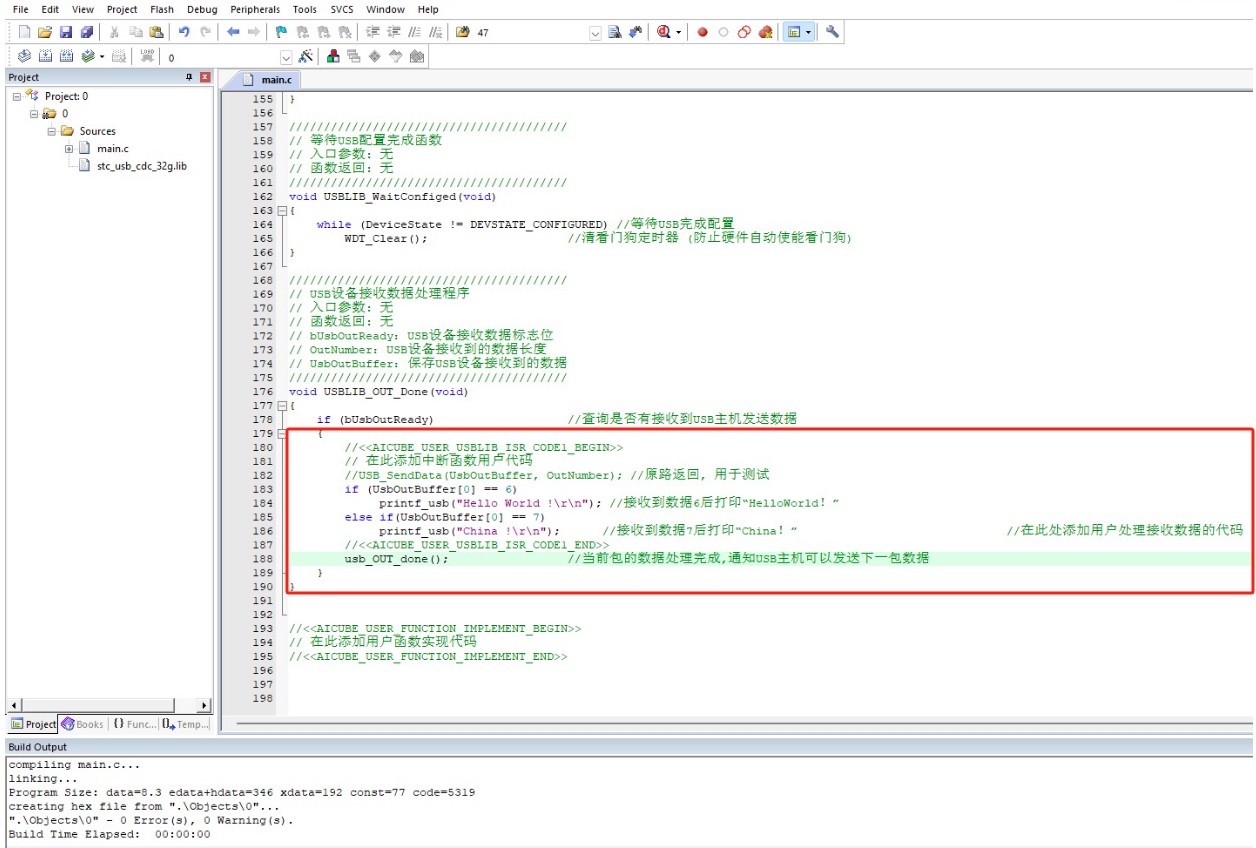Click the Cut scissors icon
1256x848 pixels.
point(115,32)
